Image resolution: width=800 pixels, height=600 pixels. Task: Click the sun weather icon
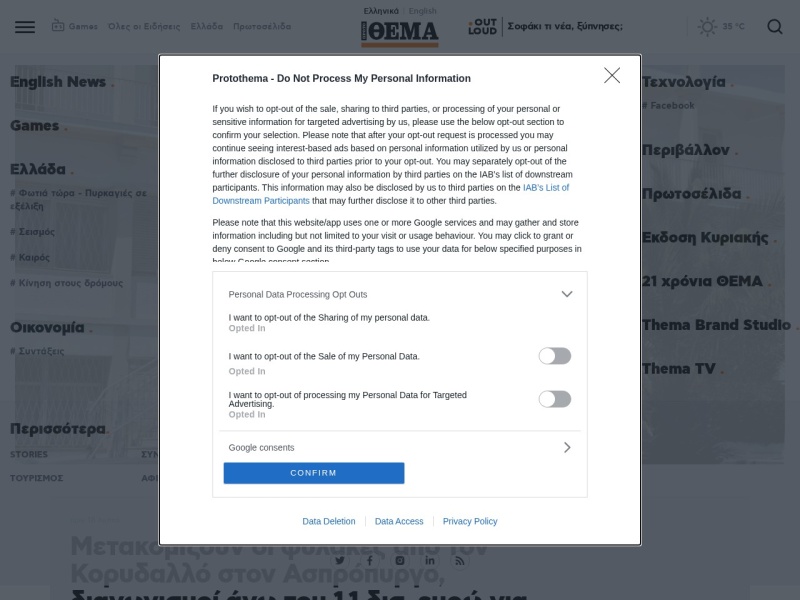(707, 27)
